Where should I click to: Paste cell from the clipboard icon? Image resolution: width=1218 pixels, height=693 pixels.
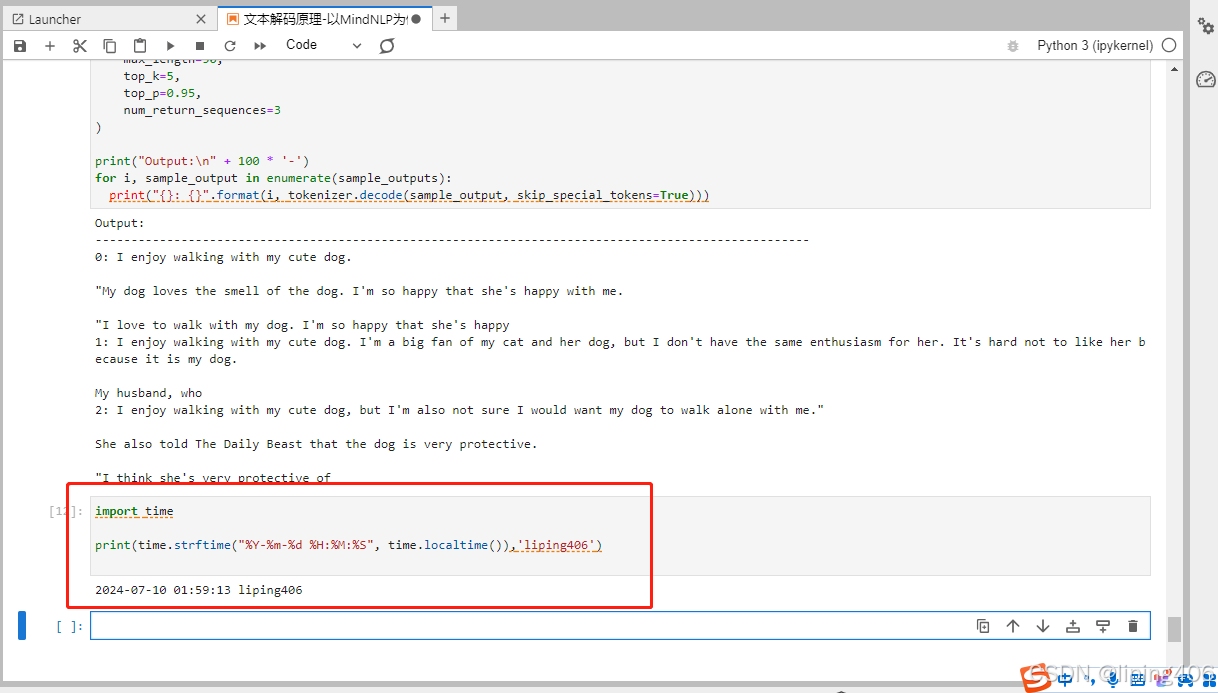pos(140,46)
